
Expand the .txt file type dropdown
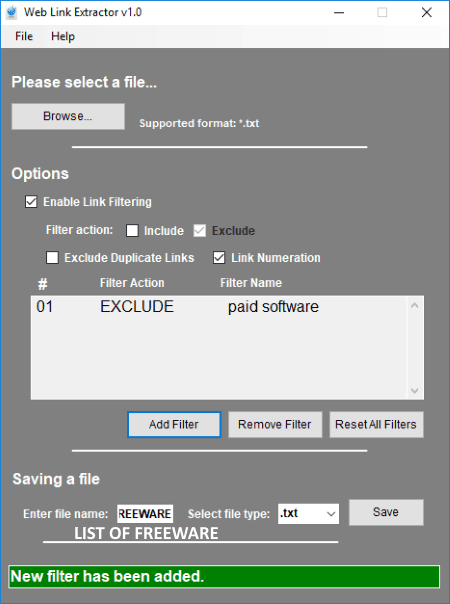(309, 514)
